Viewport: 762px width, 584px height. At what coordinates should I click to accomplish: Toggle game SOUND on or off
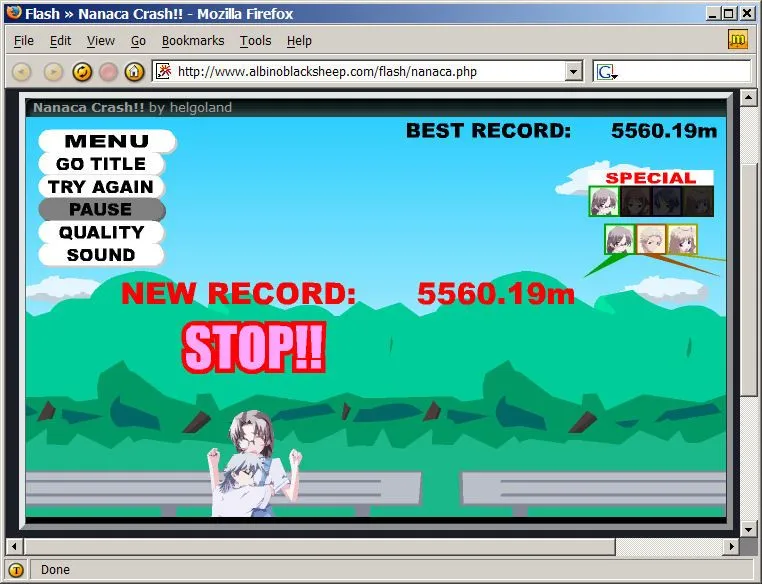100,255
